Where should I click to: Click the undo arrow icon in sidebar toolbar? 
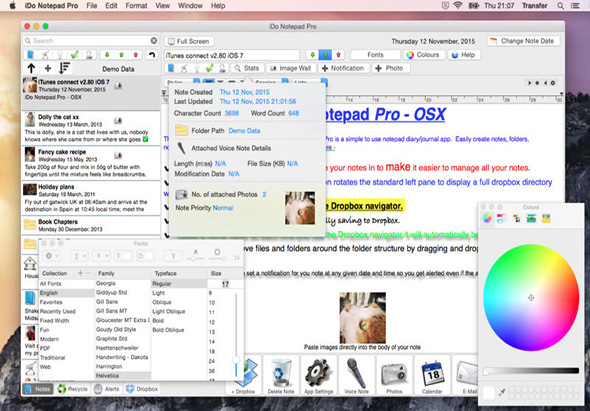coord(152,55)
